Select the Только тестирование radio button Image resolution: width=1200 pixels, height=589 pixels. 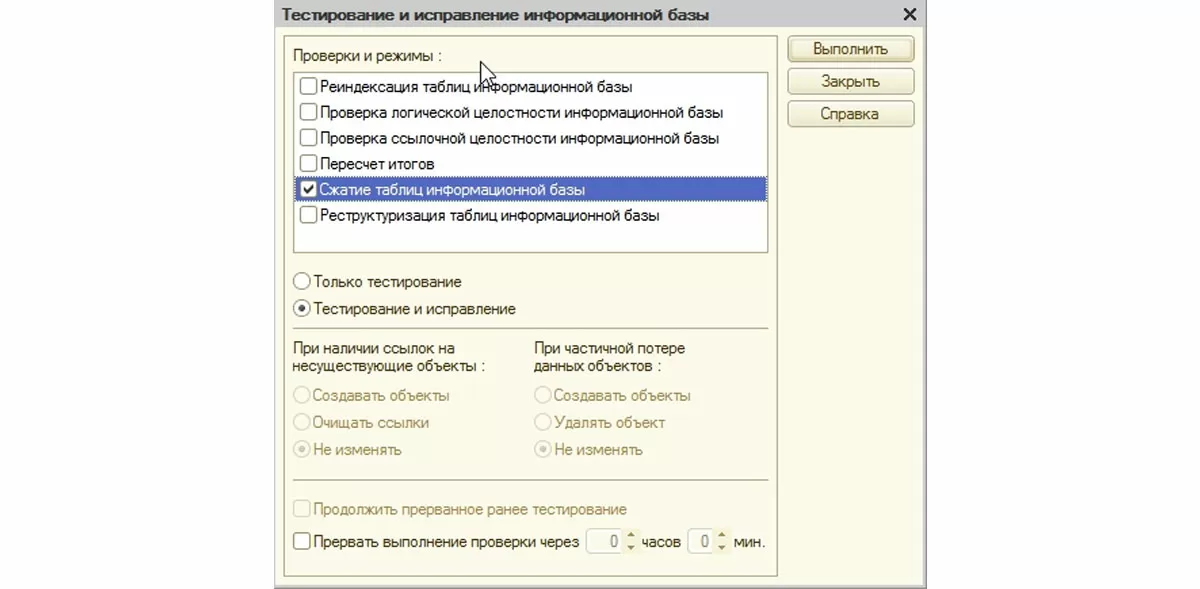click(301, 282)
